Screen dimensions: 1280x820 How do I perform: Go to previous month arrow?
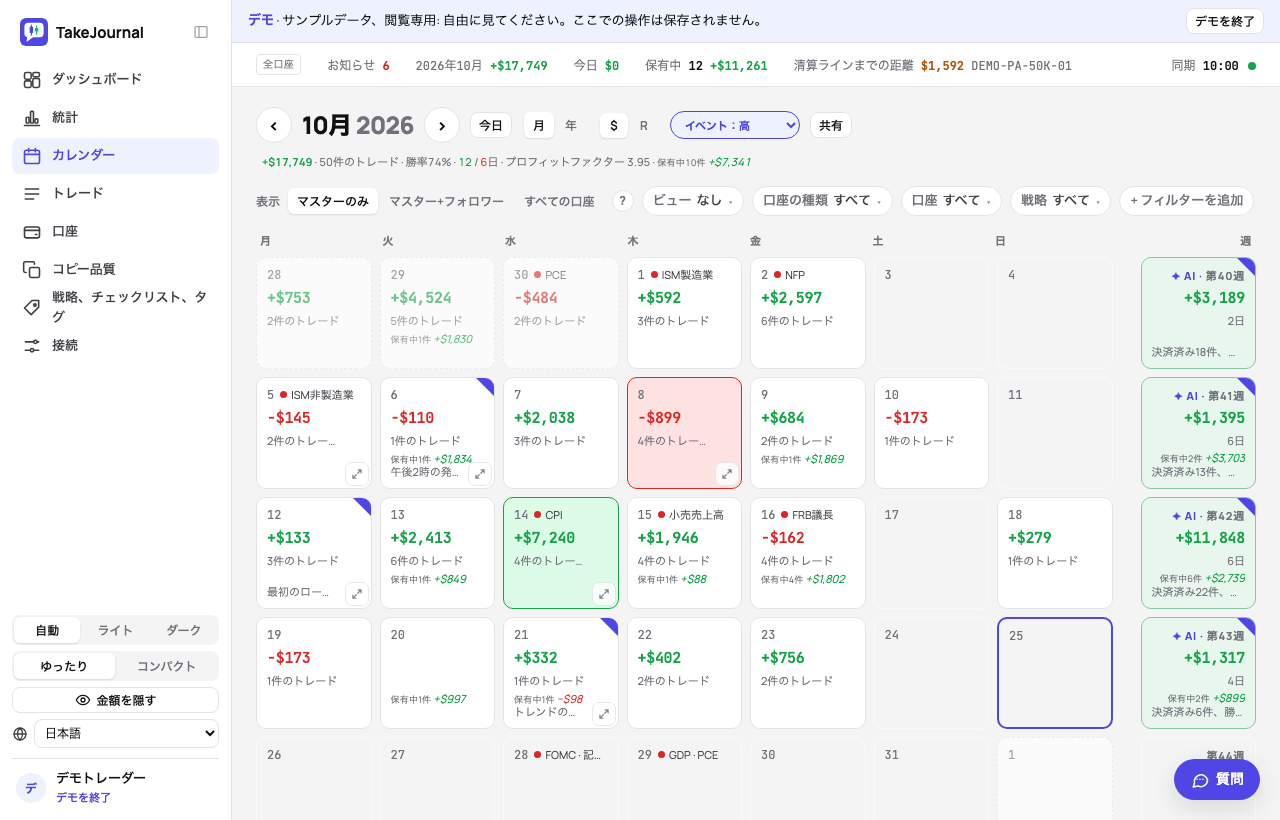[274, 125]
